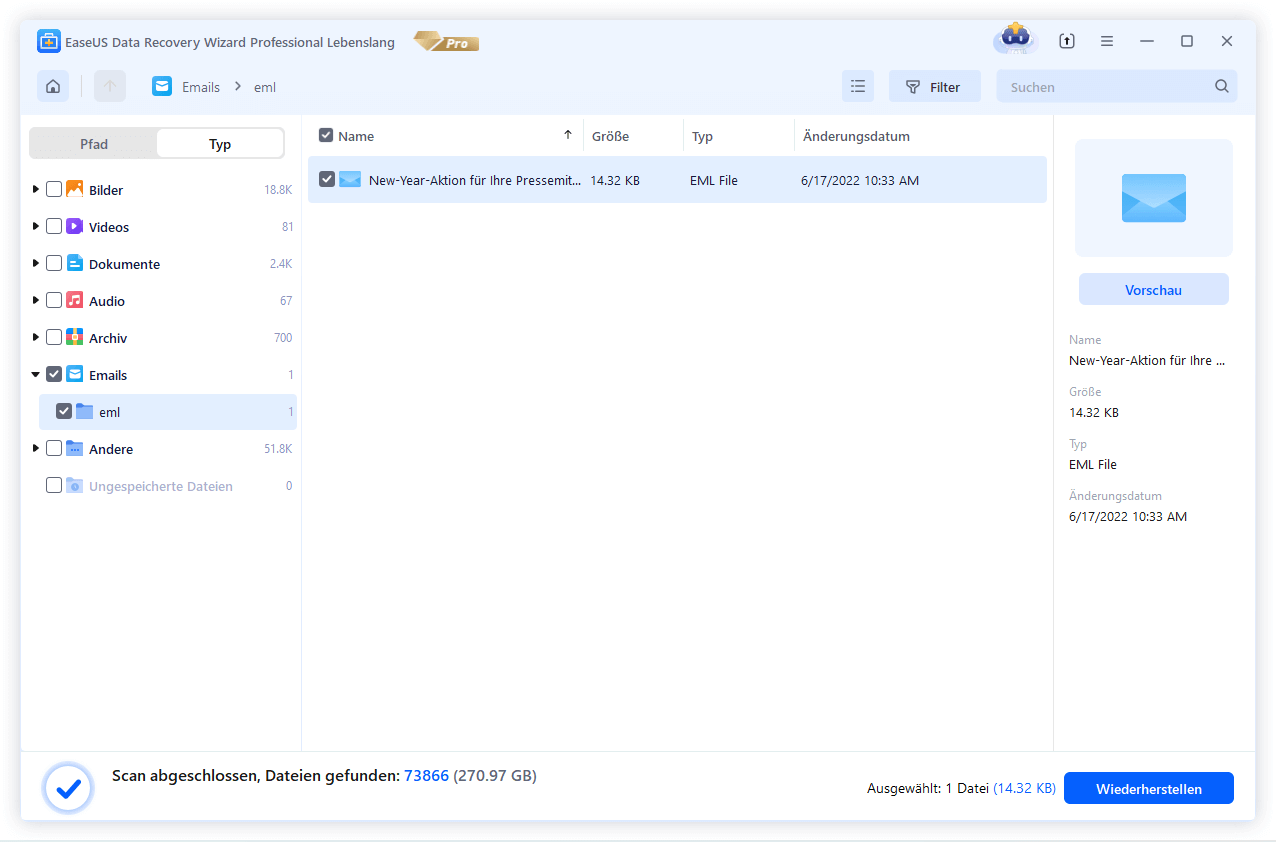The height and width of the screenshot is (842, 1276).
Task: Click the EML File type cell
Action: pos(714,181)
